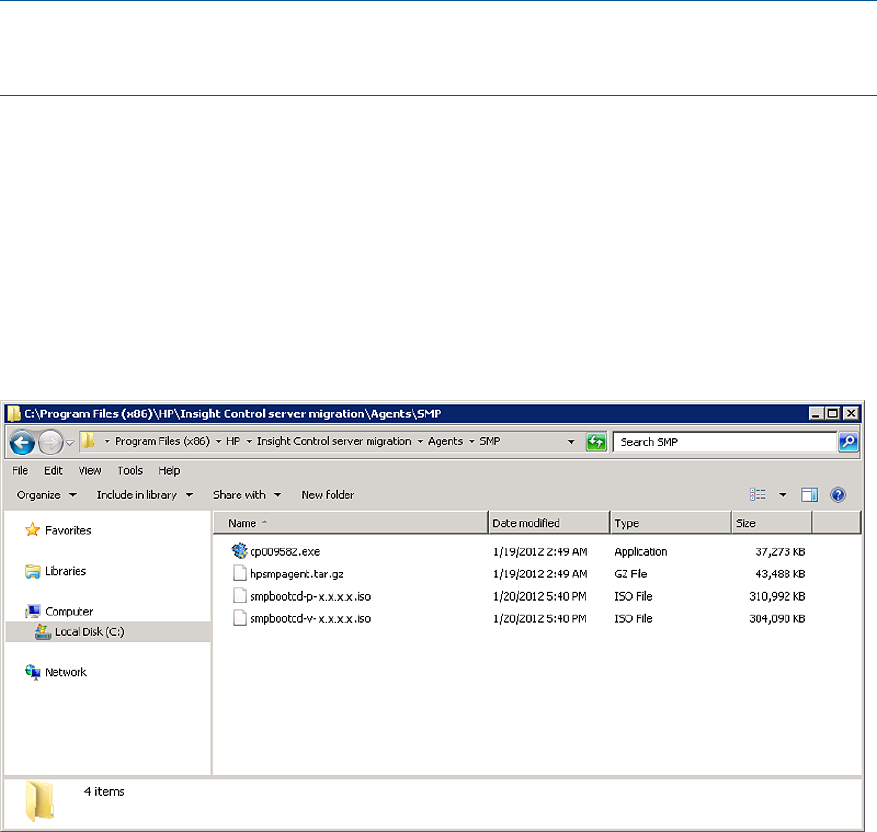This screenshot has height=832, width=877.
Task: Click the smpbootcd-v iso file icon
Action: [239, 618]
